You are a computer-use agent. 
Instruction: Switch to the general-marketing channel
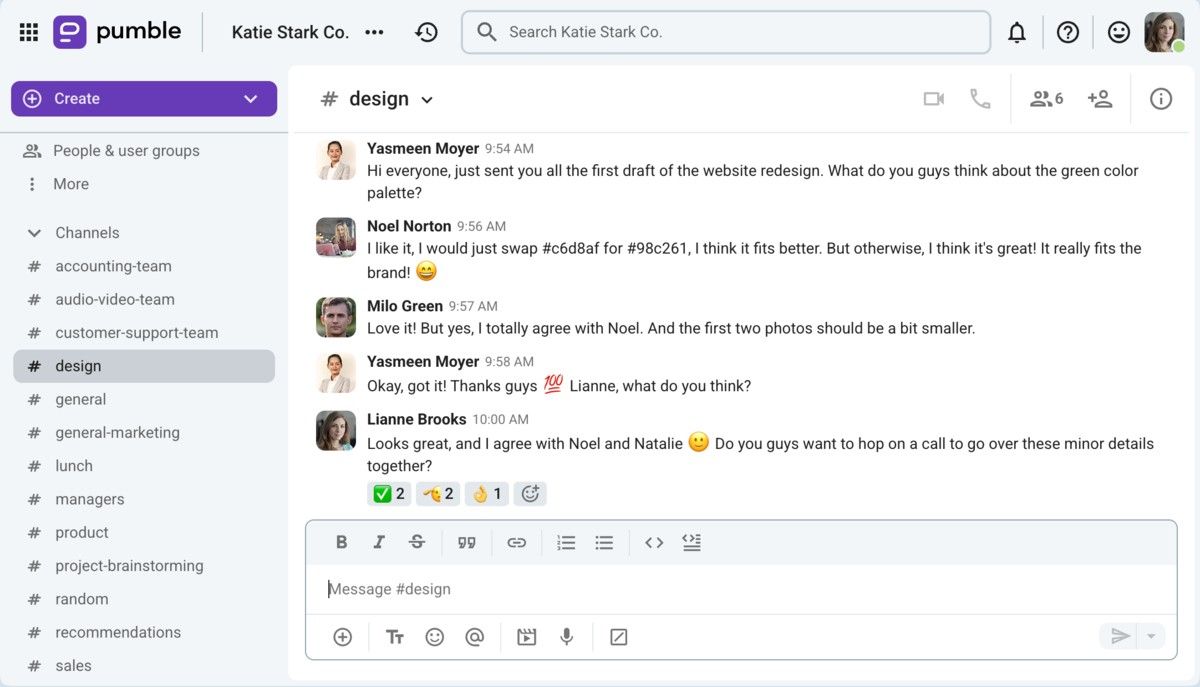pos(117,433)
